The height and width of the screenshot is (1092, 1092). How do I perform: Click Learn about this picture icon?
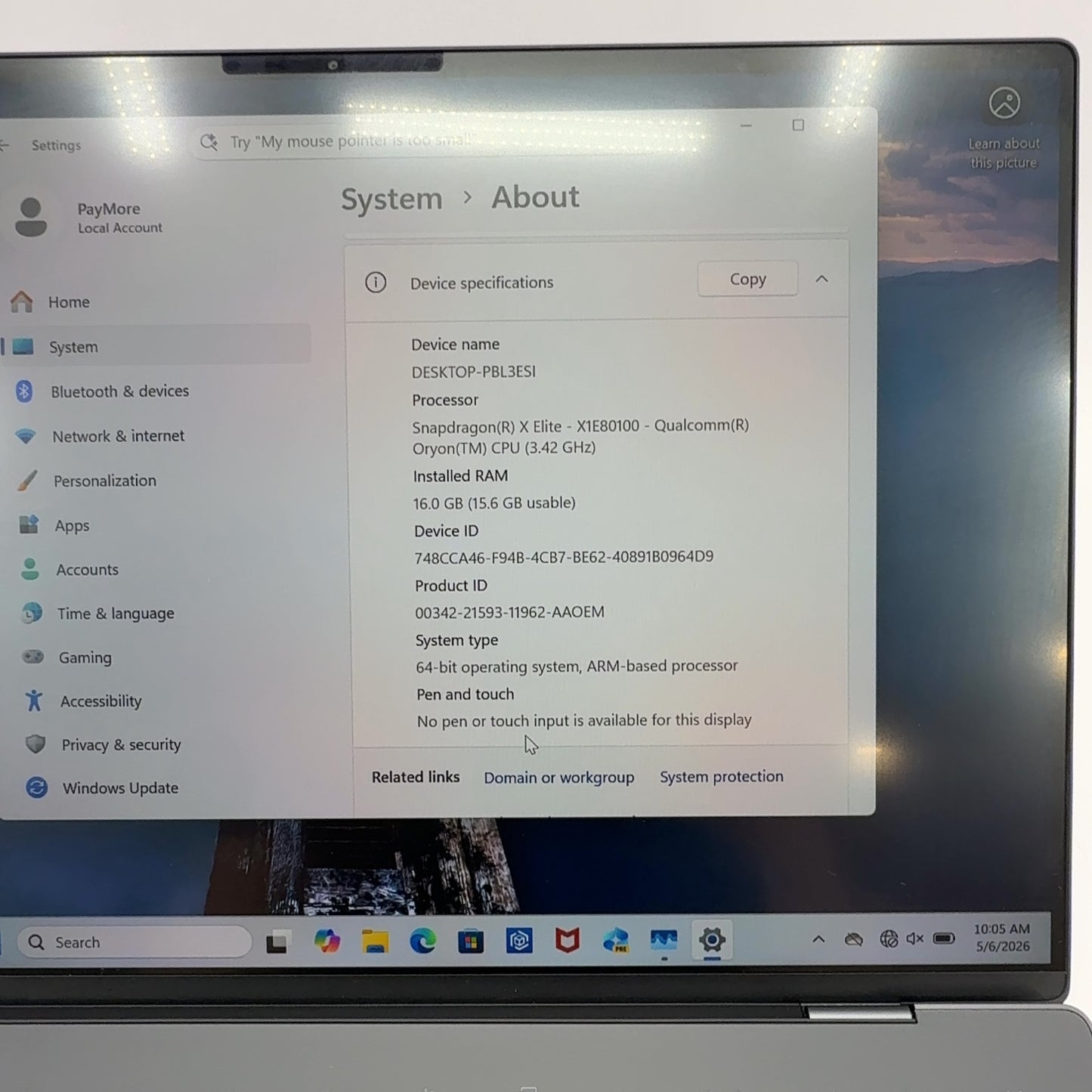[1004, 104]
